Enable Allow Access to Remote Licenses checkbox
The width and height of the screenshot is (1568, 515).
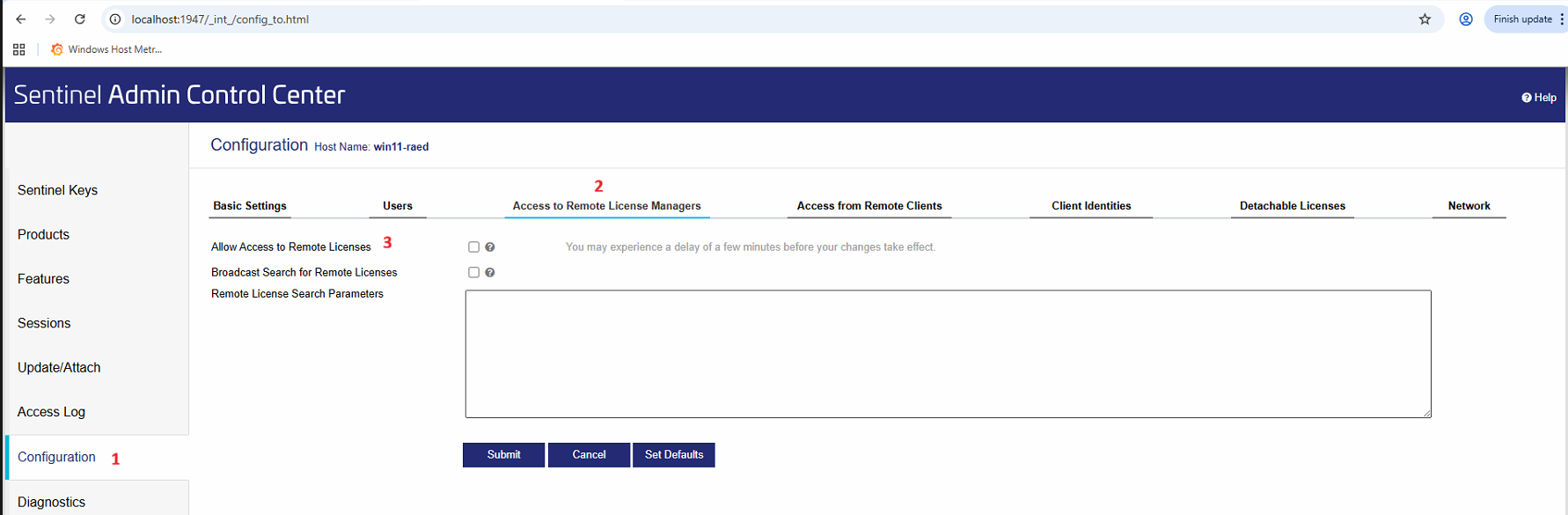(473, 247)
